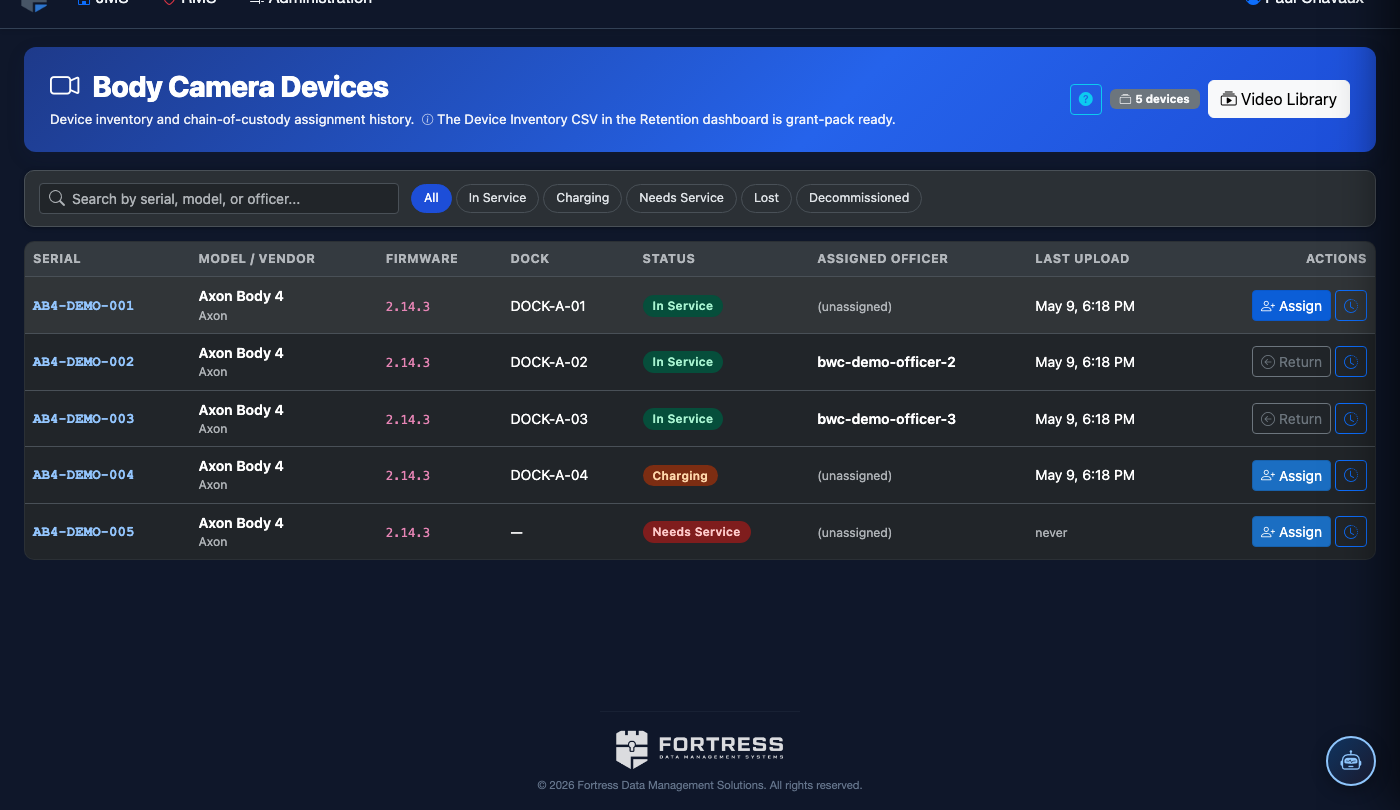Click the DOCK column header
Screen dimensions: 1400x810
tap(530, 259)
